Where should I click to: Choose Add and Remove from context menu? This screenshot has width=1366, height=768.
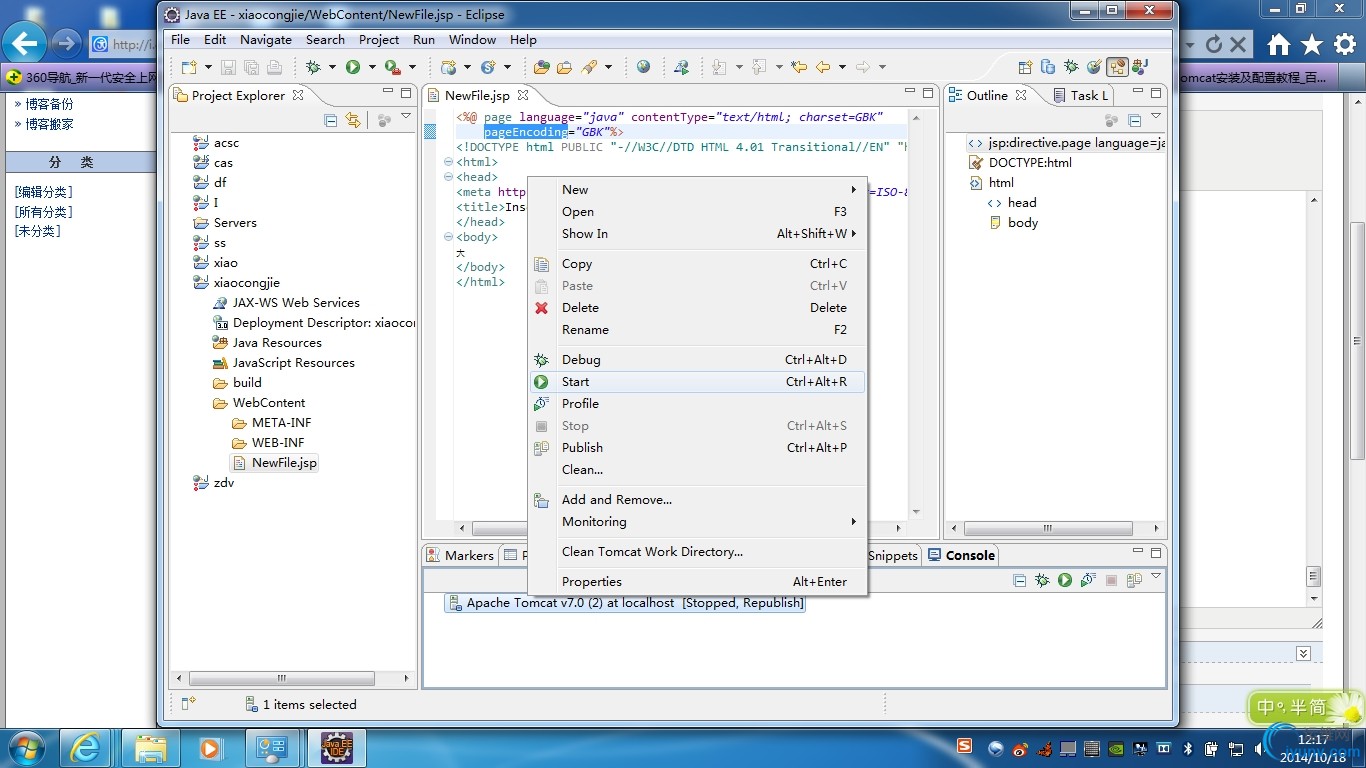coord(698,500)
